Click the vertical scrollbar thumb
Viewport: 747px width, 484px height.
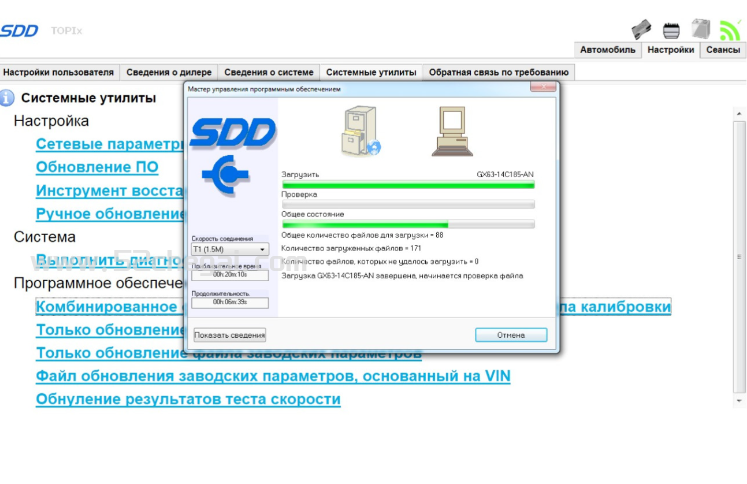[x=739, y=257]
